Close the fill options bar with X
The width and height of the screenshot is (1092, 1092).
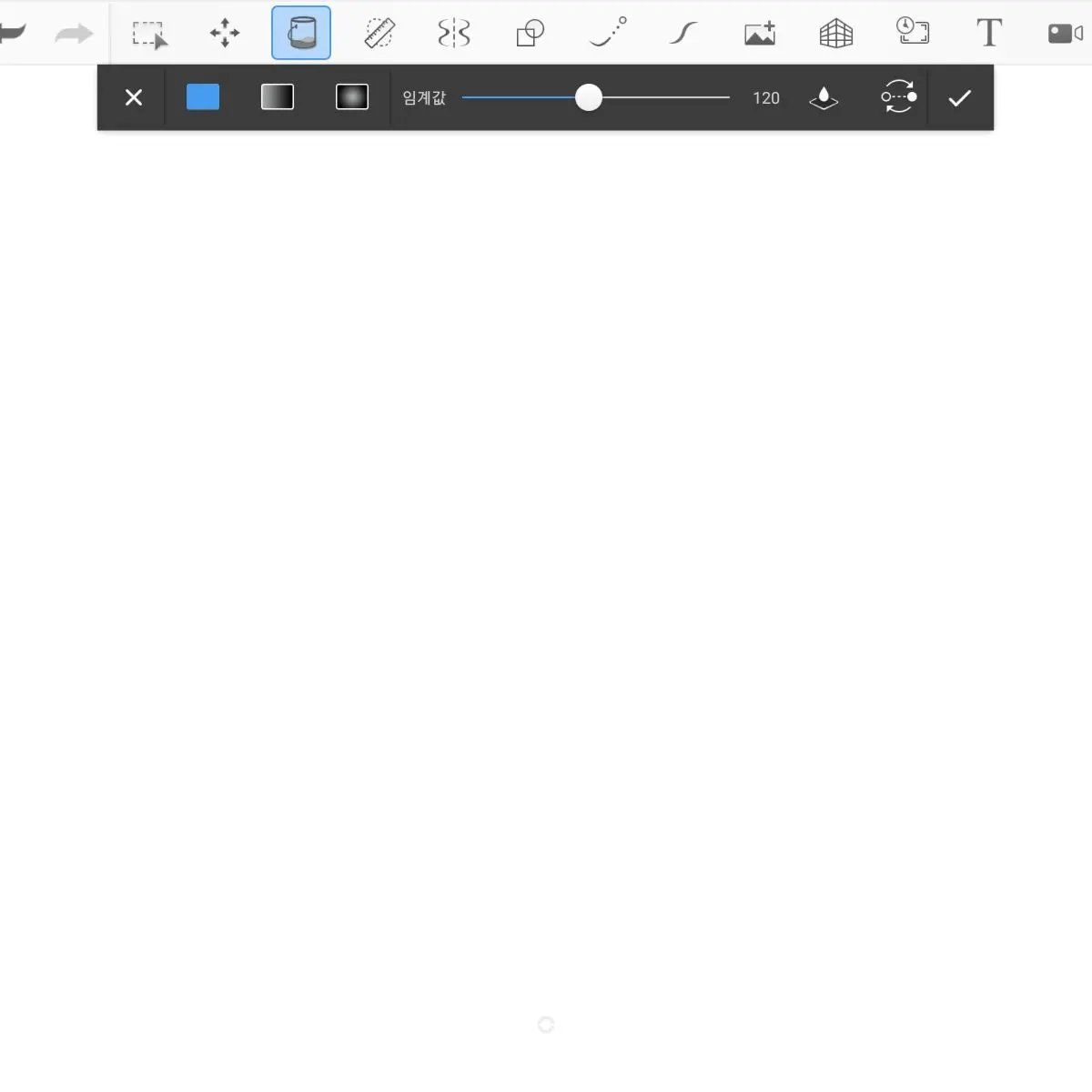click(x=134, y=97)
